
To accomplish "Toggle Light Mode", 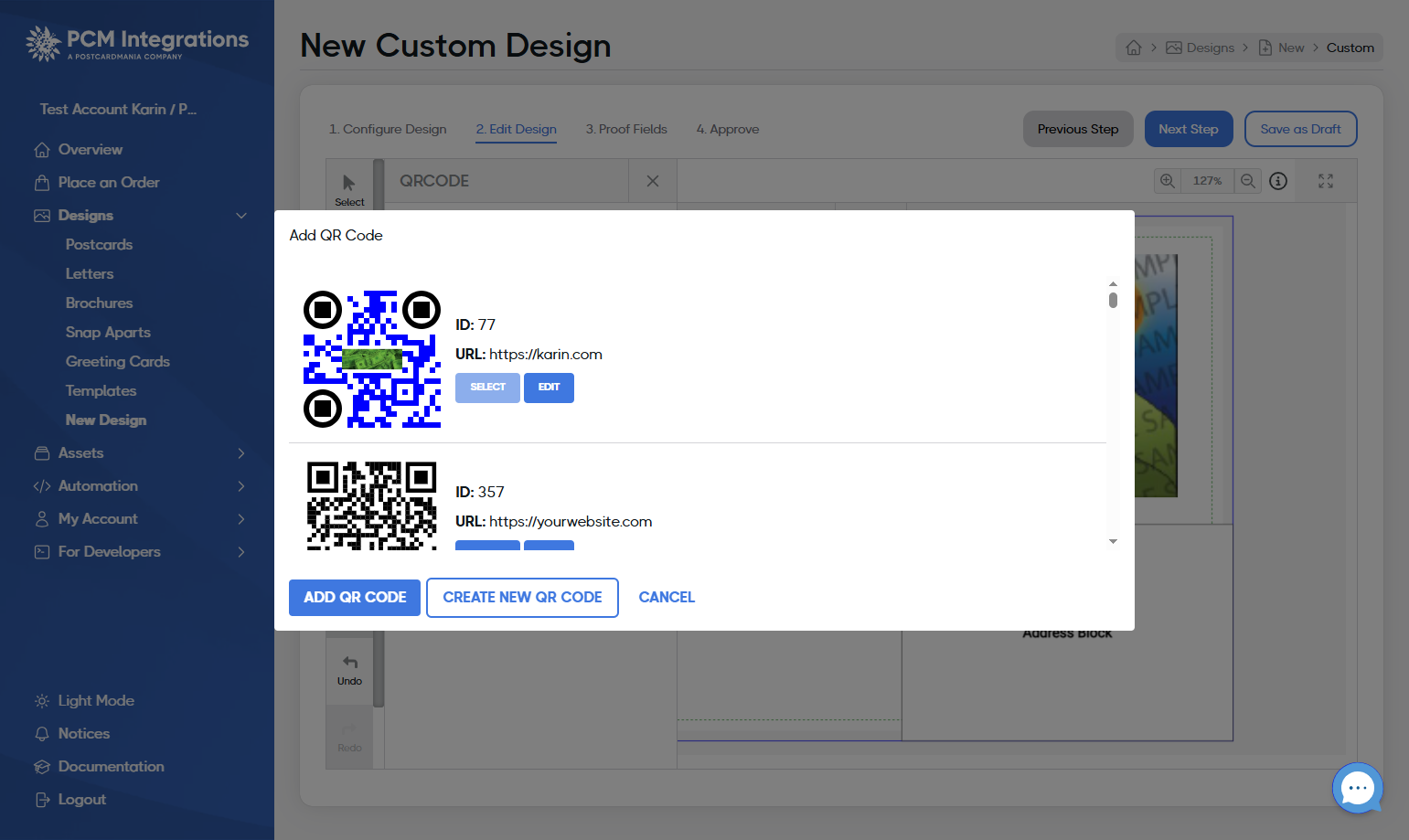I will [96, 700].
